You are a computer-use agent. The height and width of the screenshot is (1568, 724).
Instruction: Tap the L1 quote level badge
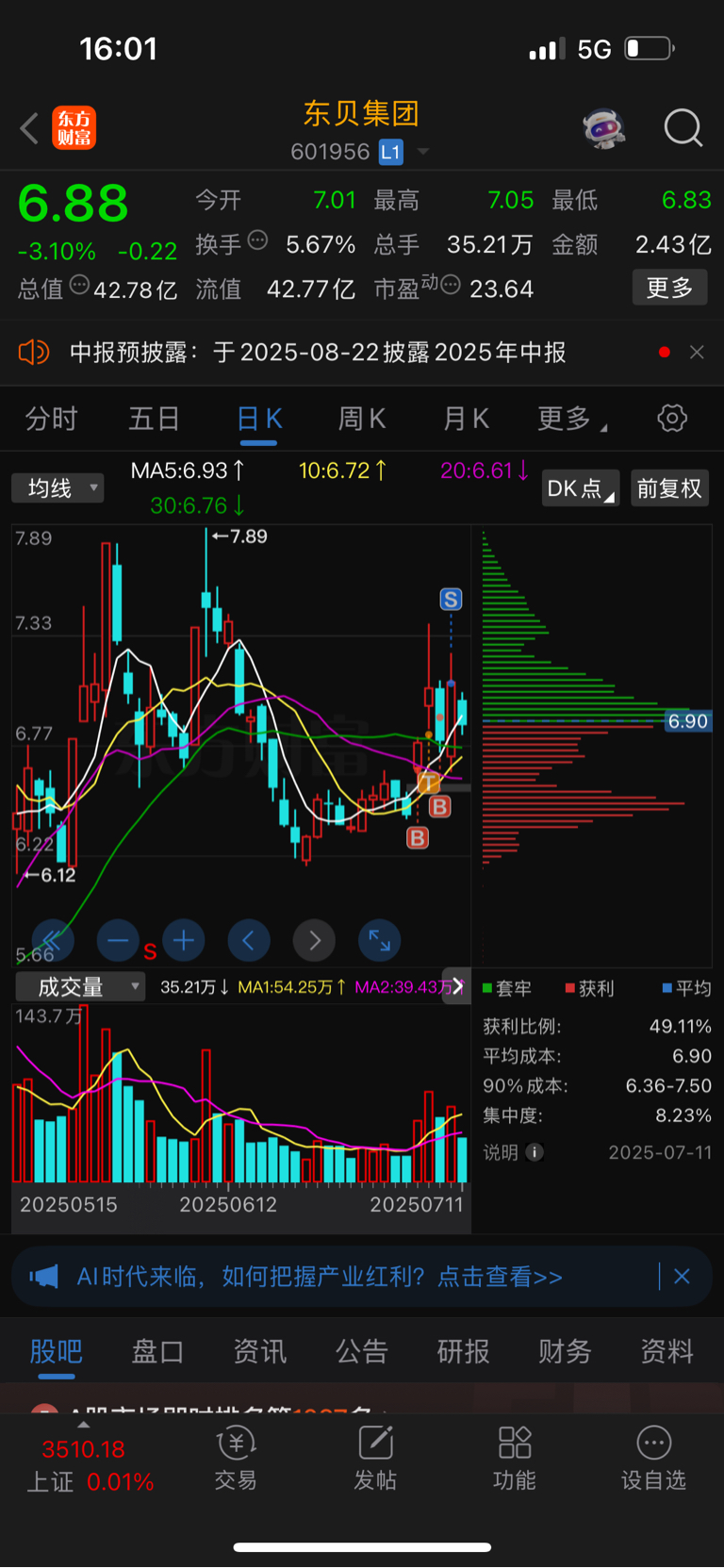point(391,152)
